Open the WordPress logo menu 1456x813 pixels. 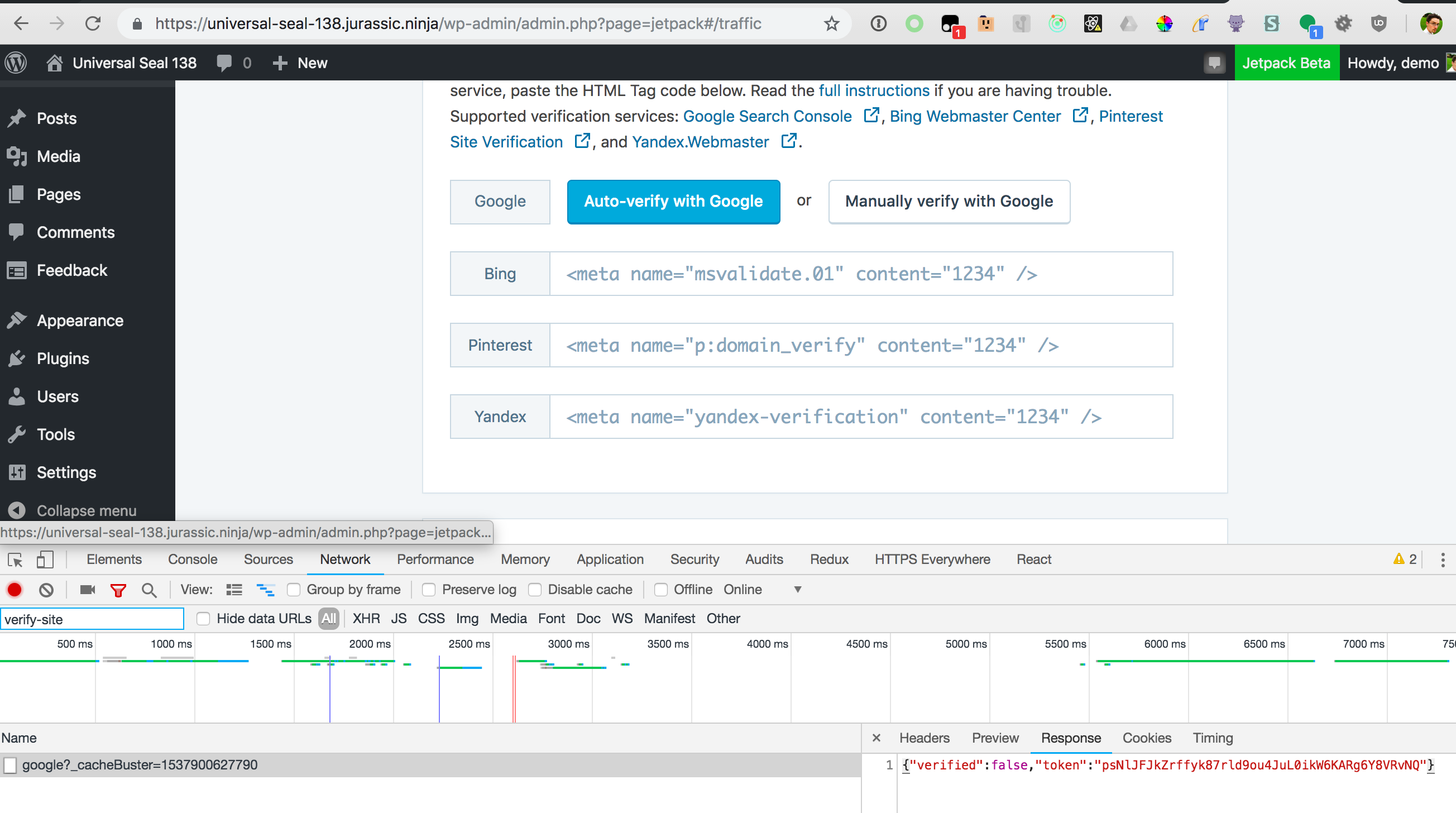[16, 63]
